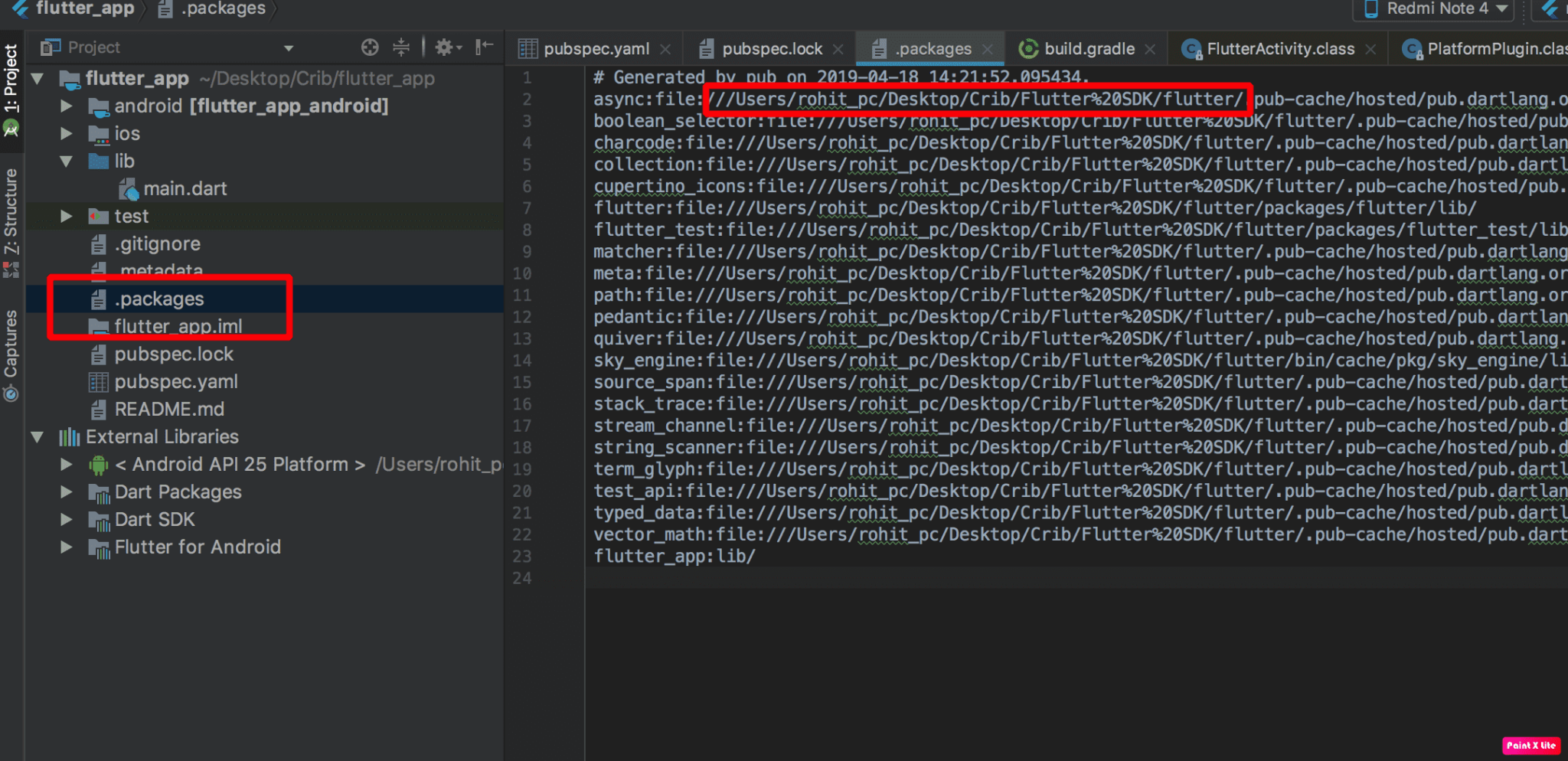
Task: Click the README.md file icon
Action: coord(98,410)
